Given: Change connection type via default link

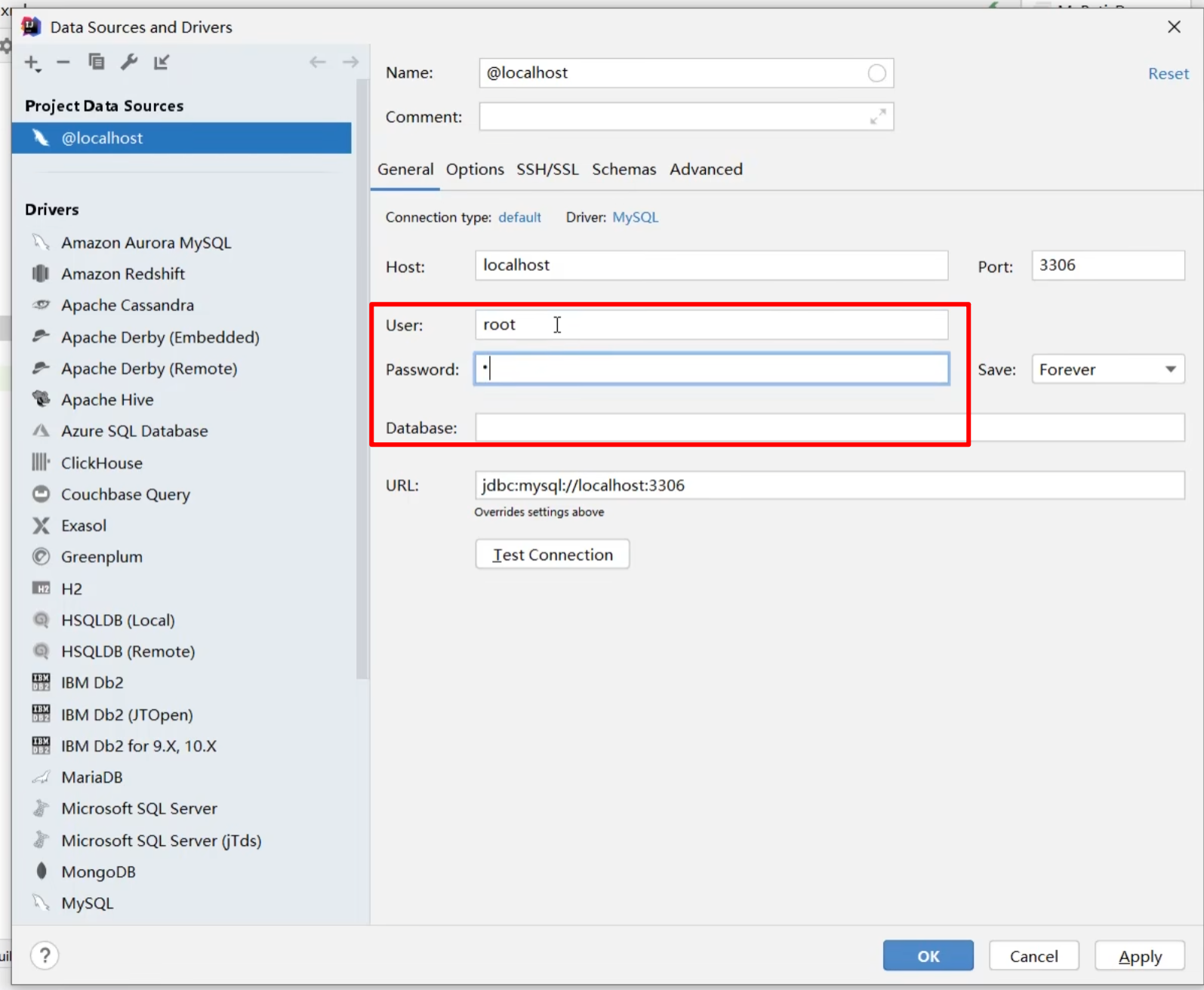Looking at the screenshot, I should click(x=519, y=217).
